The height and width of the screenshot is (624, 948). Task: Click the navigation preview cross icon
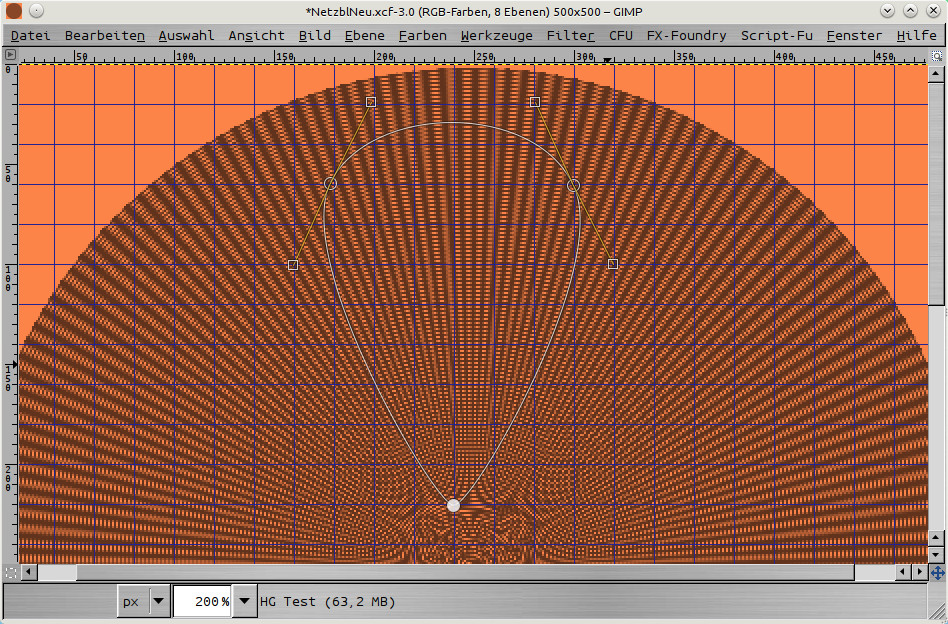[937, 573]
